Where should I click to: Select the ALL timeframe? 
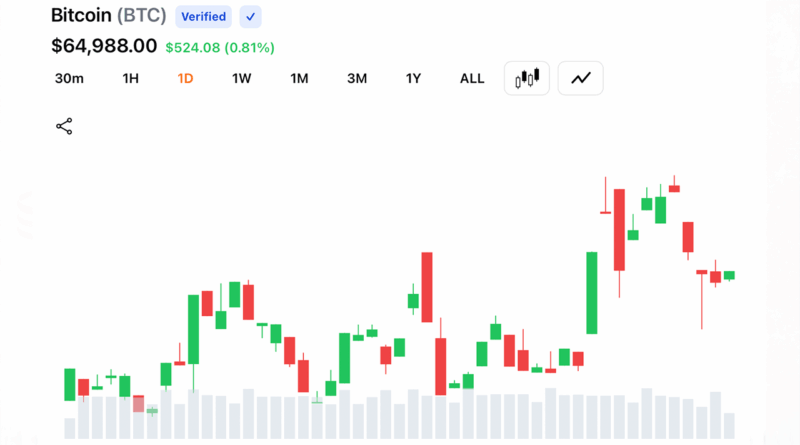(472, 79)
